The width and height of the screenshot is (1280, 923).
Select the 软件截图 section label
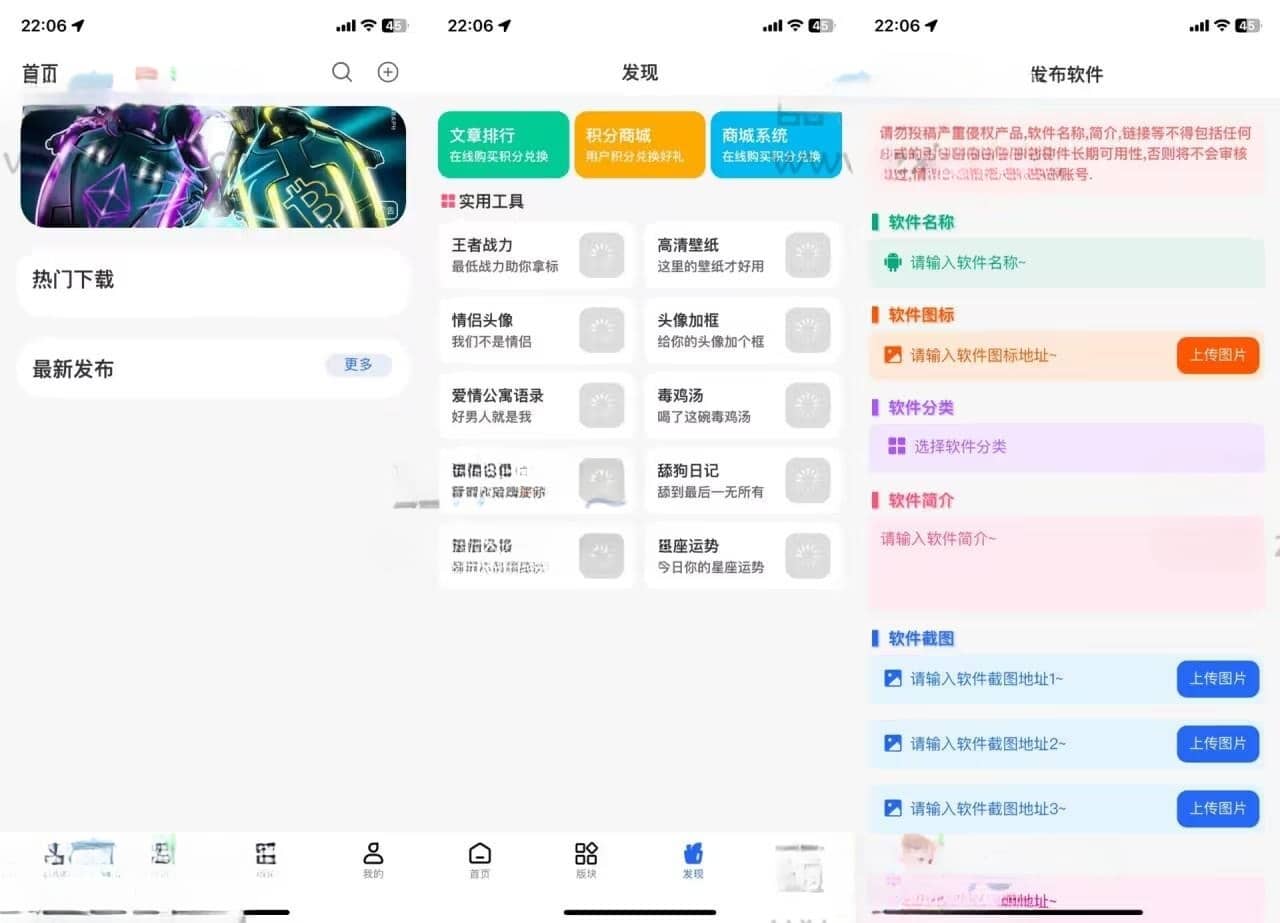pos(921,638)
